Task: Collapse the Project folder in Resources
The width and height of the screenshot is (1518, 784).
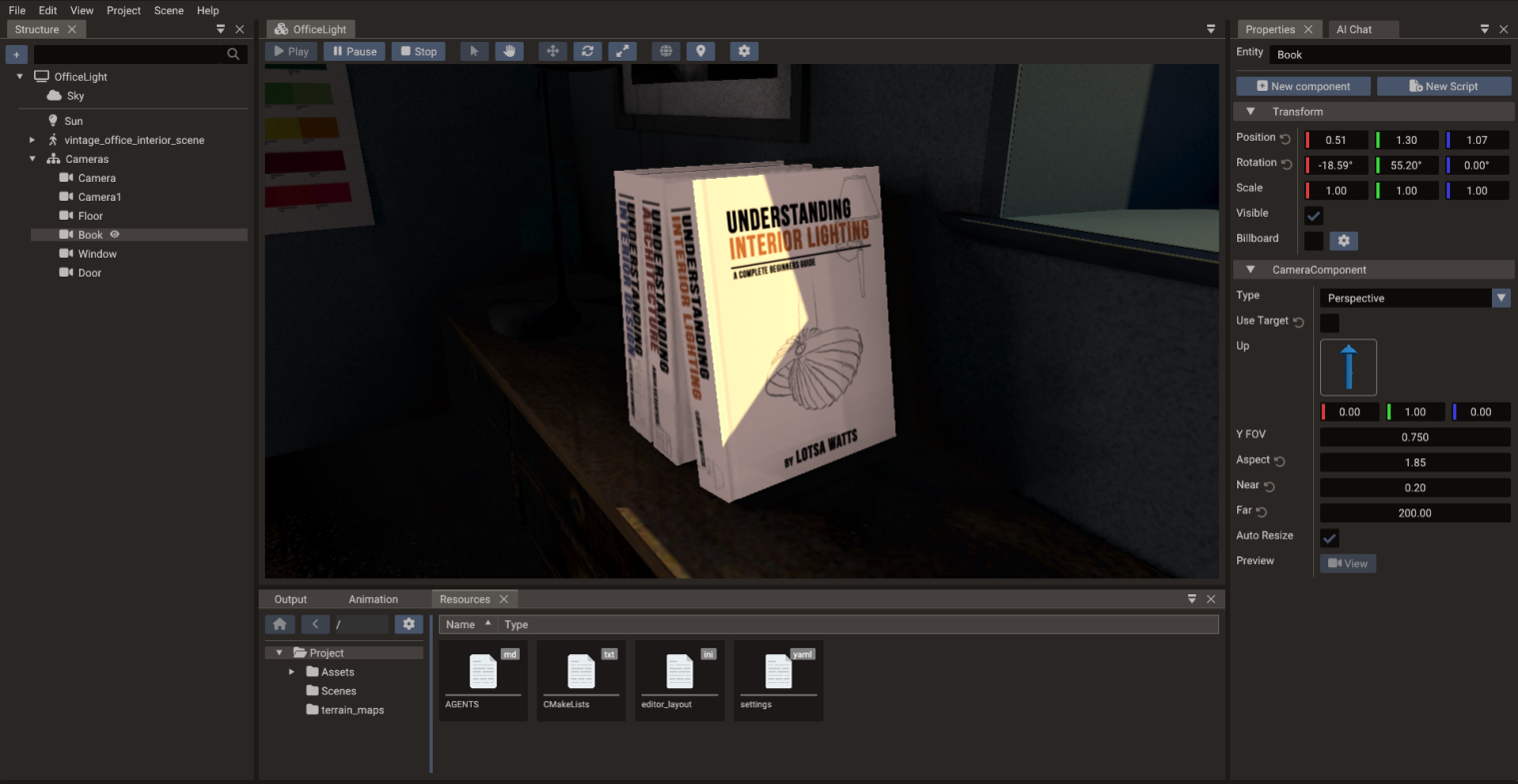Action: (280, 653)
